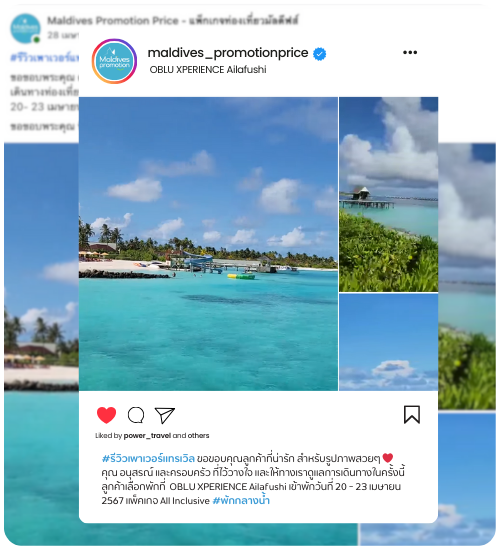Open the large beach lagoon photo
The image size is (500, 550).
coord(208,244)
